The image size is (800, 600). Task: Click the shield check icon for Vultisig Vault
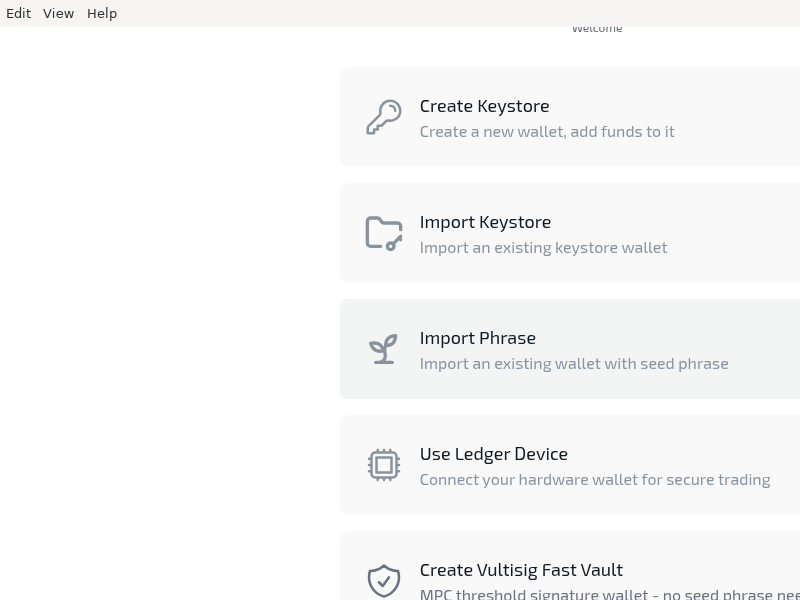[384, 581]
